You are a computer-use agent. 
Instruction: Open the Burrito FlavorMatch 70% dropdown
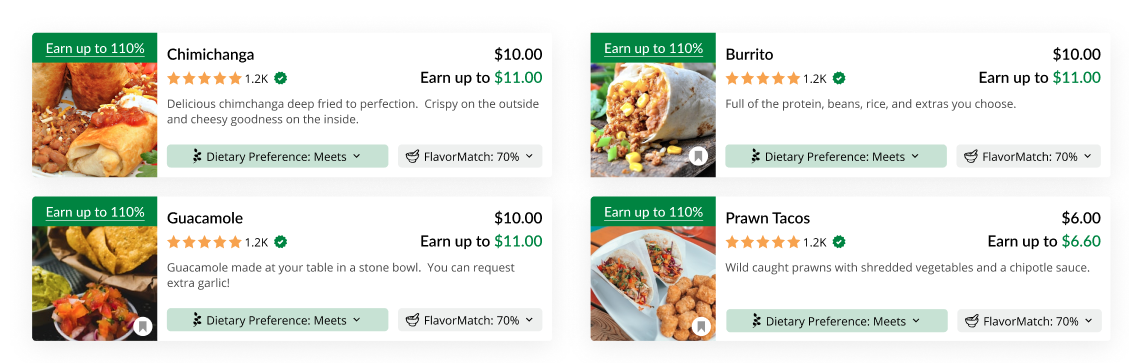coord(1028,156)
